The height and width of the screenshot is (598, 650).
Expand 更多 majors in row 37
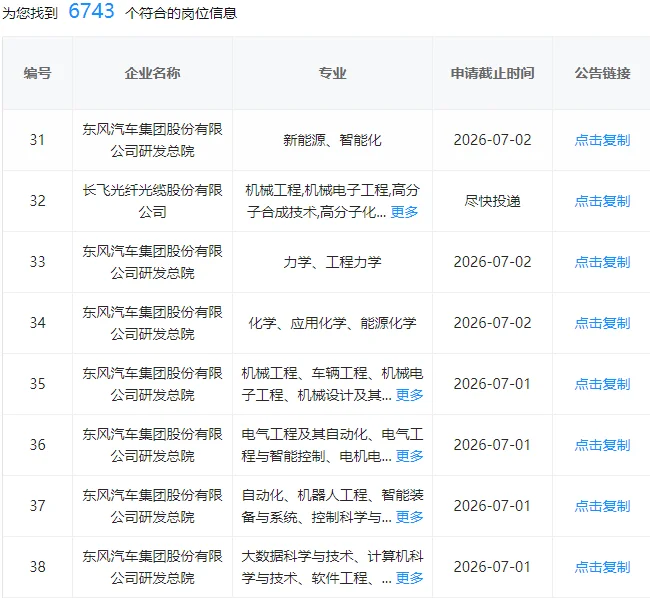tap(410, 516)
